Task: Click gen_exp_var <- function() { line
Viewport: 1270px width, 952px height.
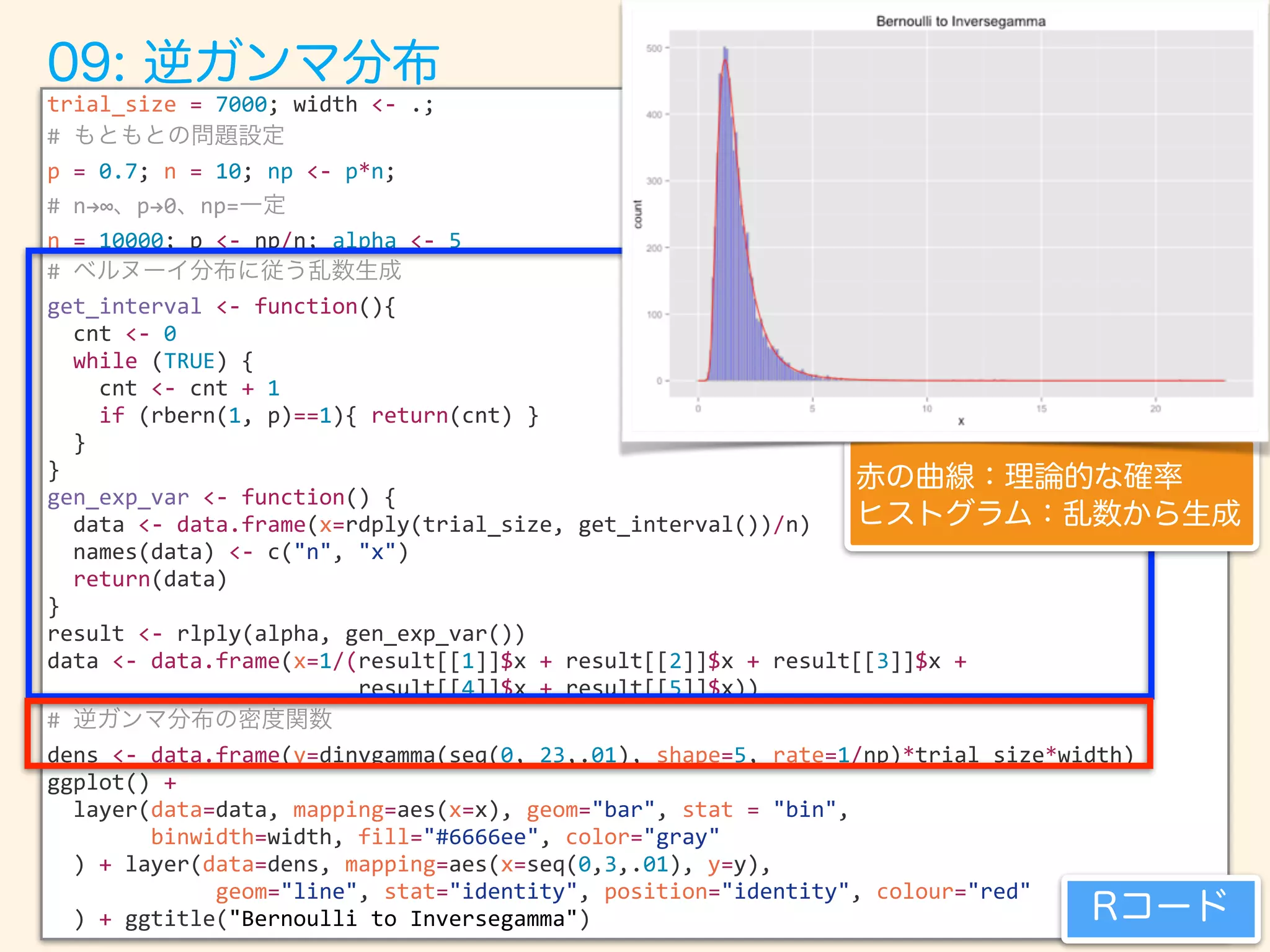Action: [221, 497]
